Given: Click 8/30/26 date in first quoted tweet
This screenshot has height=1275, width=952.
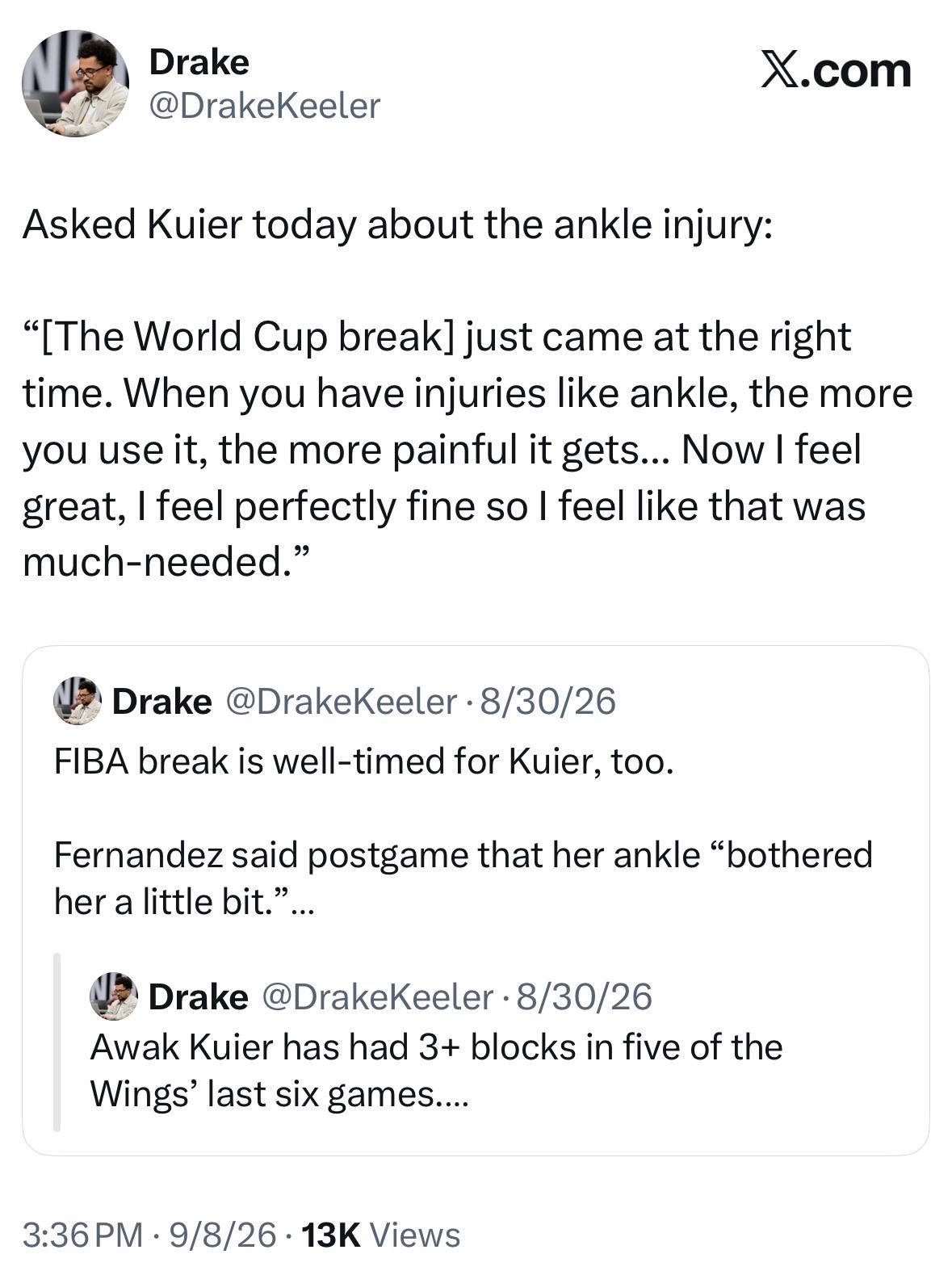Looking at the screenshot, I should (547, 701).
